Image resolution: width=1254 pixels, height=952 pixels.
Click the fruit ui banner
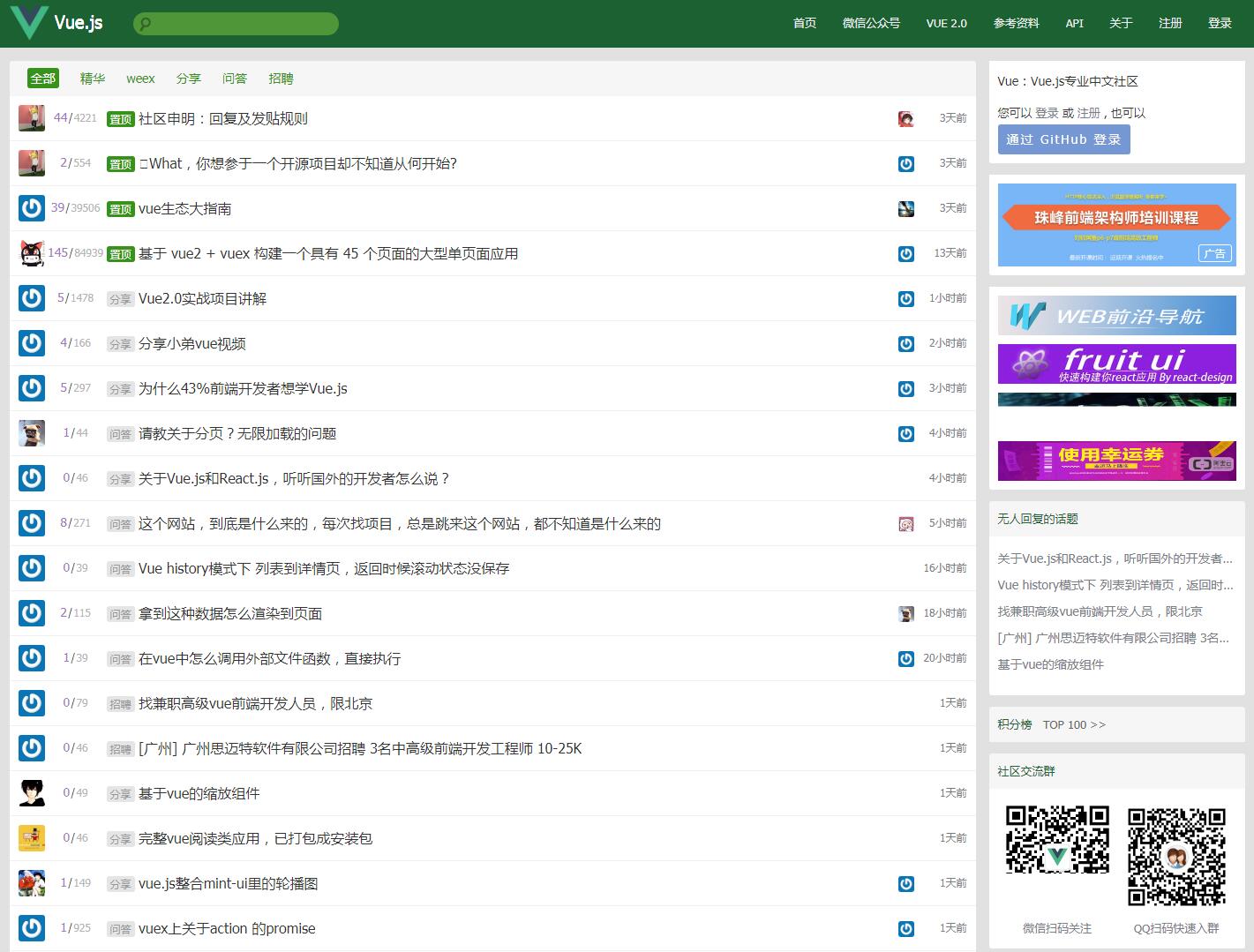point(1116,364)
